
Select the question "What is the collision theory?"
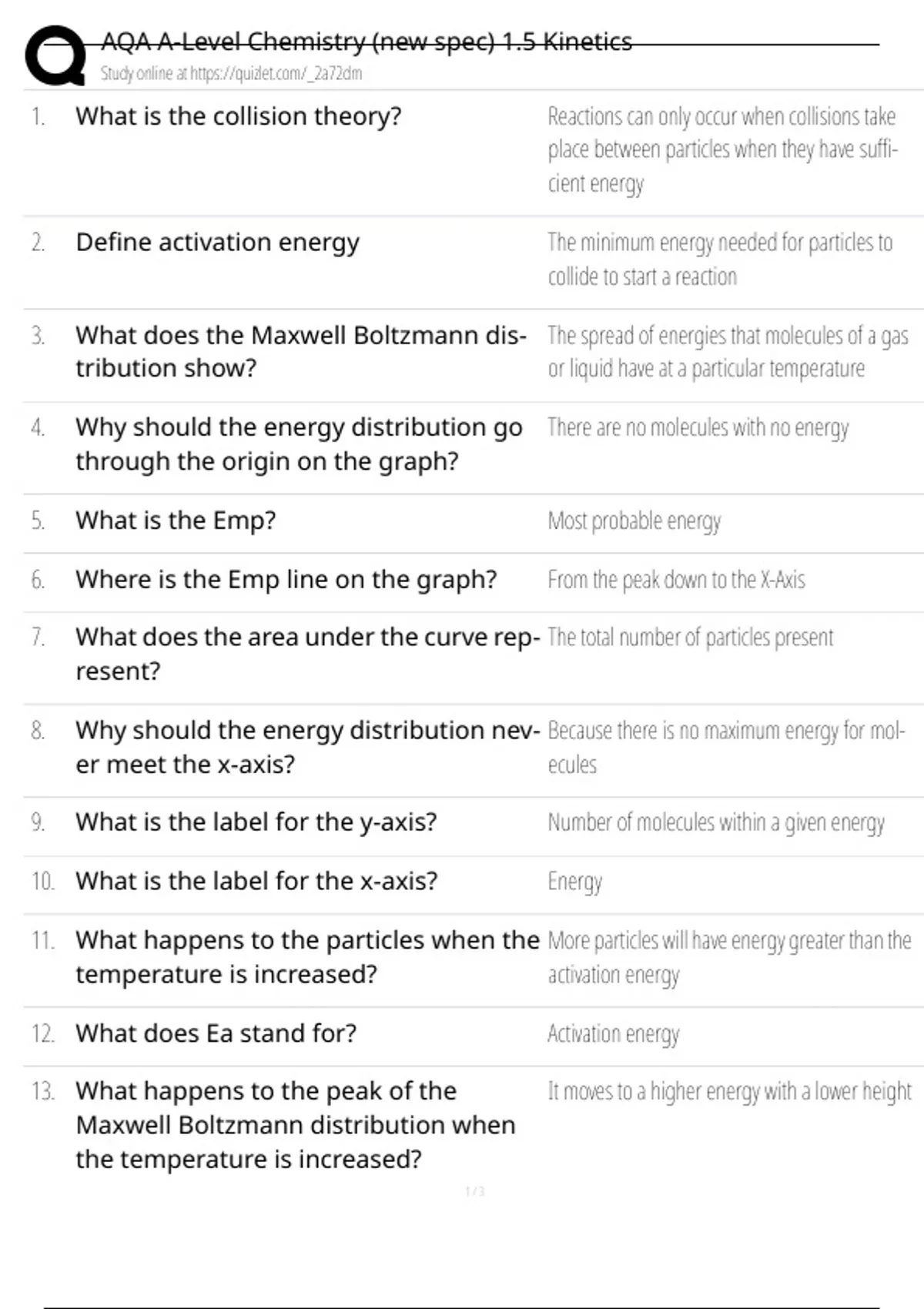click(x=238, y=116)
